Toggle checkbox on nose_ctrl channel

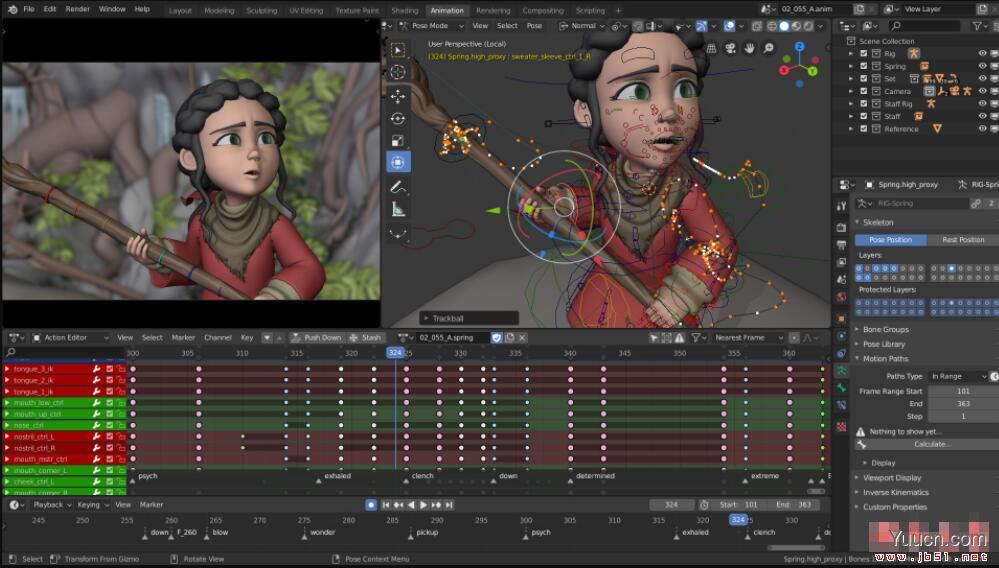tap(109, 425)
